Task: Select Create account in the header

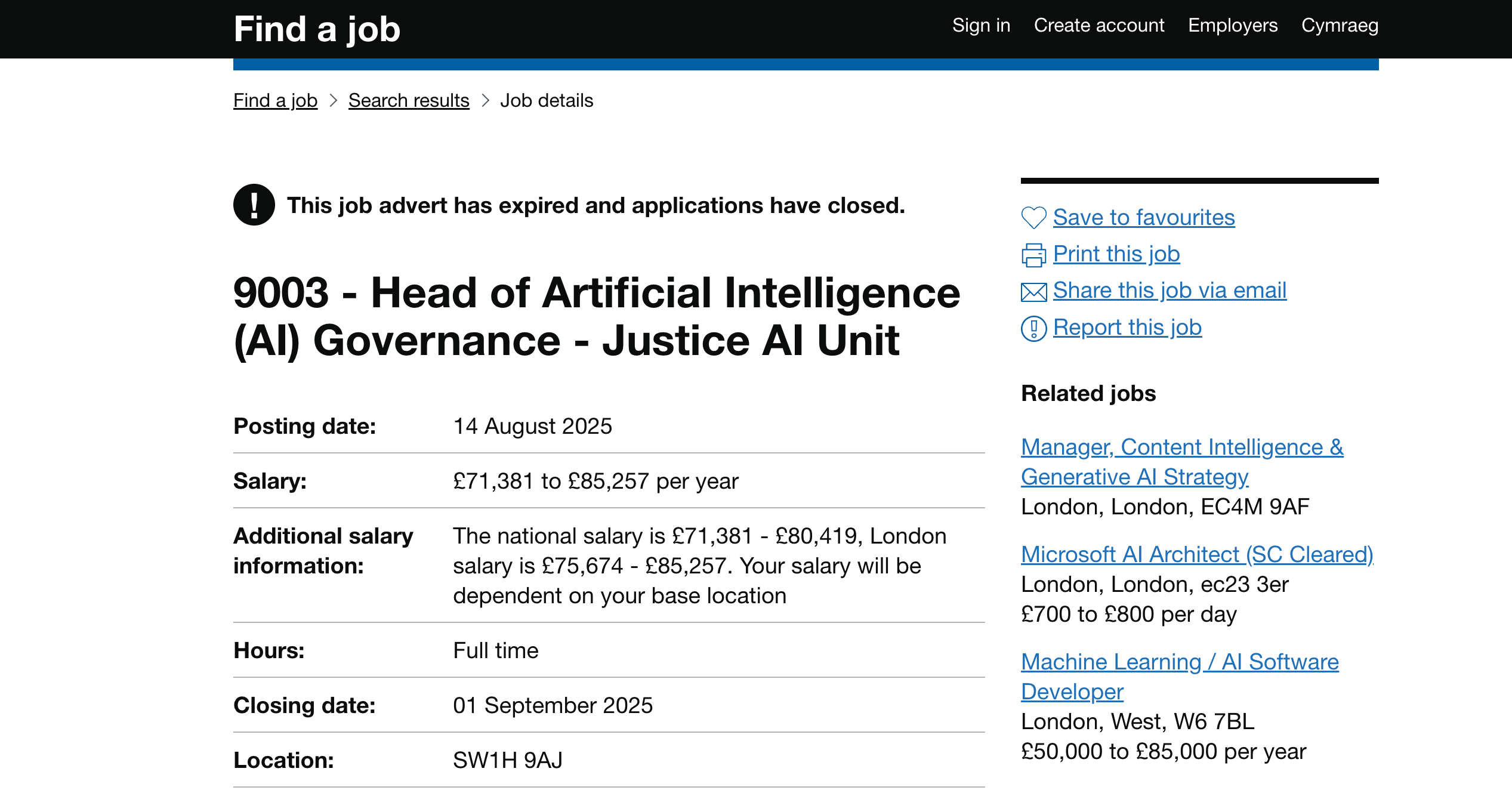Action: click(1098, 26)
